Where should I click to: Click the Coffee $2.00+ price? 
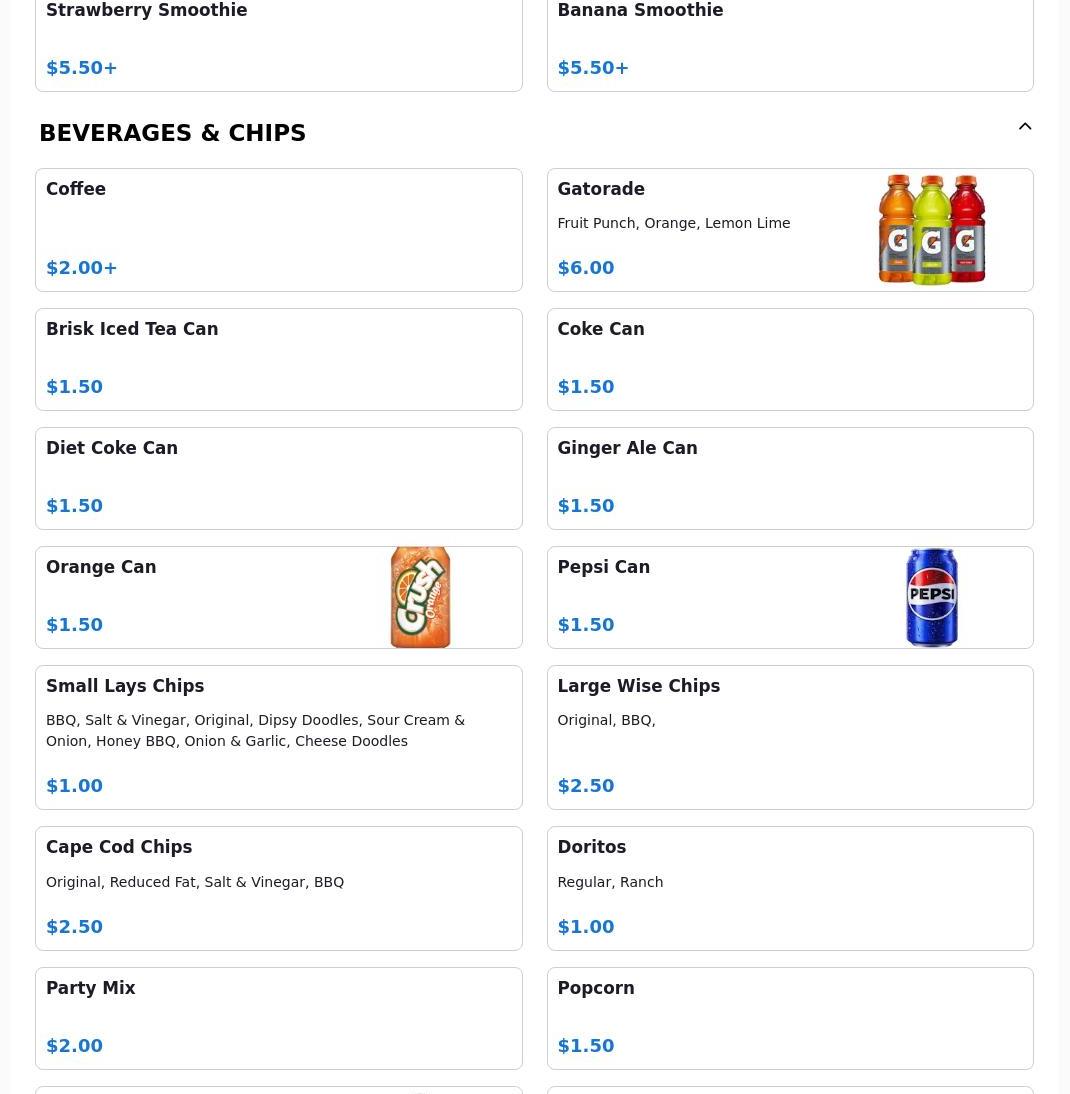[x=82, y=268]
